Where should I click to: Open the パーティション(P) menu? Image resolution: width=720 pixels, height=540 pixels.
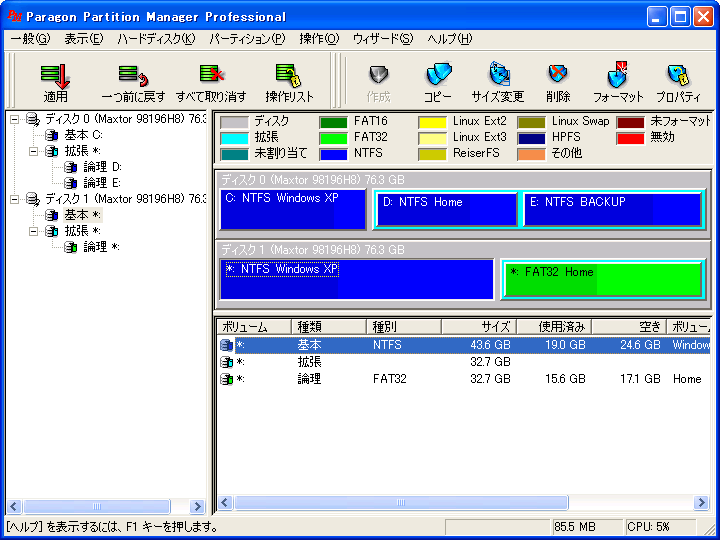pos(247,39)
